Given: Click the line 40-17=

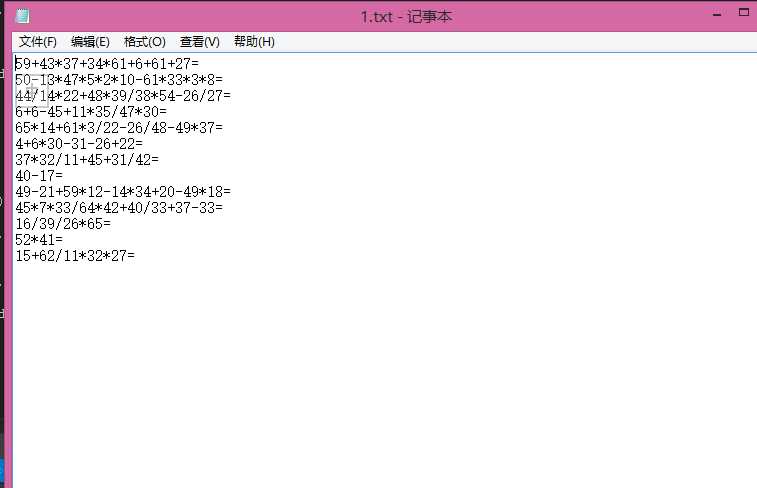Looking at the screenshot, I should pos(39,175).
